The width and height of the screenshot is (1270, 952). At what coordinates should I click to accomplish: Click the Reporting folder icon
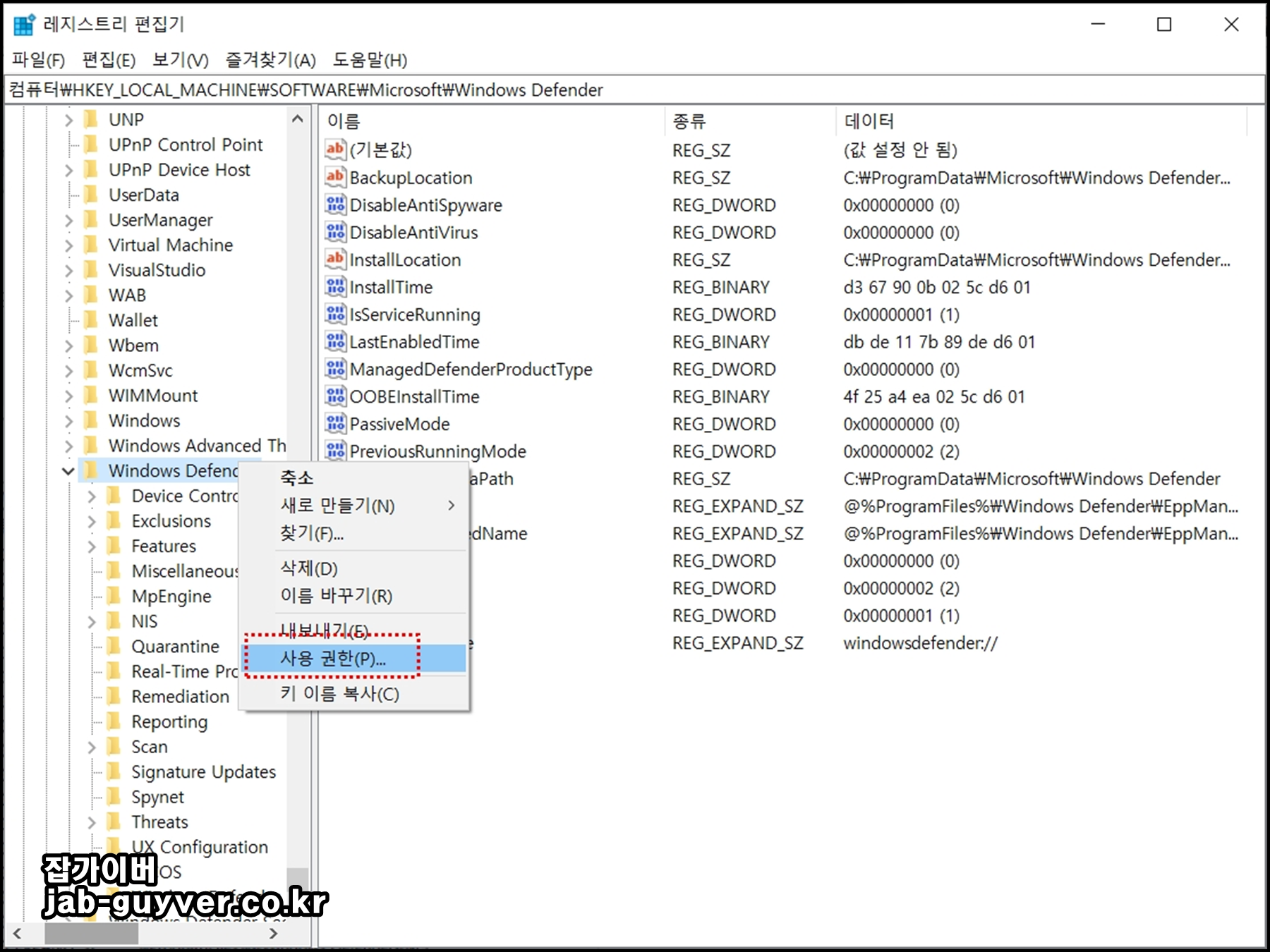(114, 721)
